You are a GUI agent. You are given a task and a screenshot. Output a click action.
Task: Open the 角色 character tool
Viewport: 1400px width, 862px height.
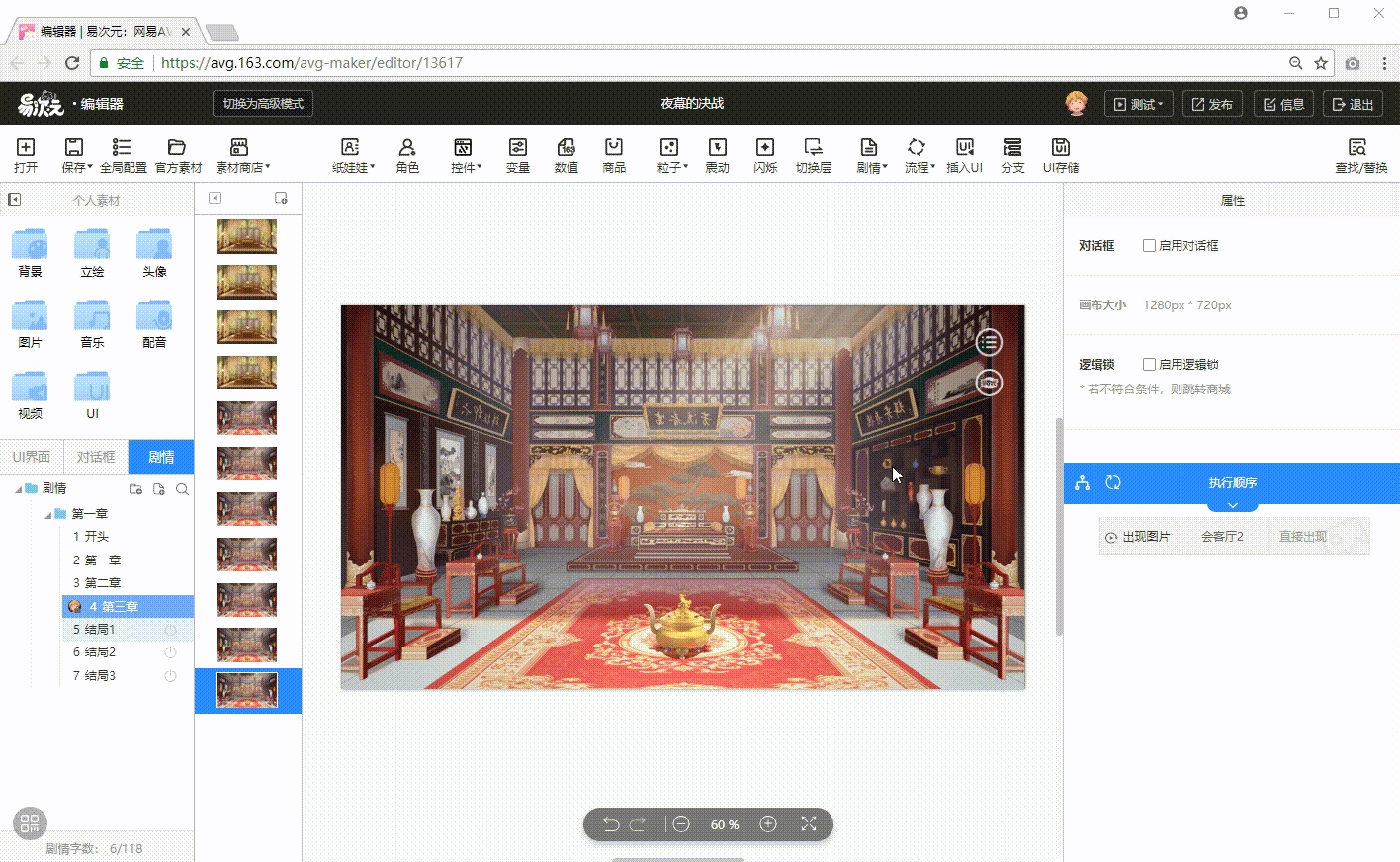406,155
